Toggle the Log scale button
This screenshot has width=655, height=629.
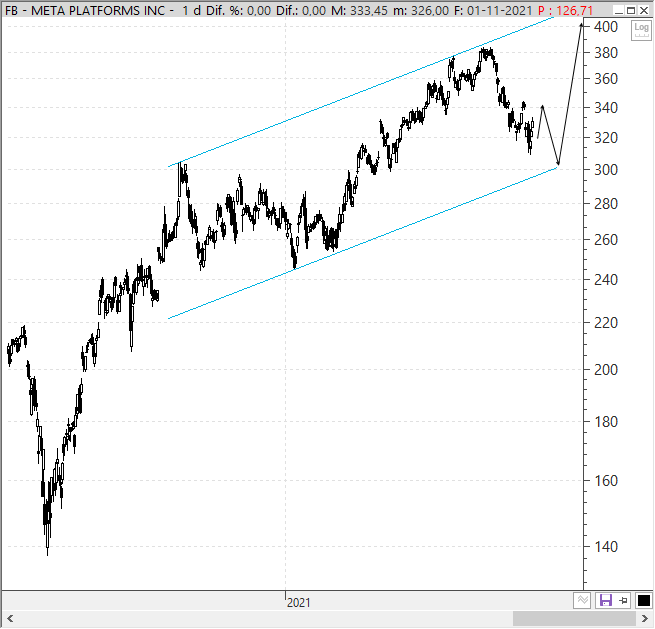point(641,30)
